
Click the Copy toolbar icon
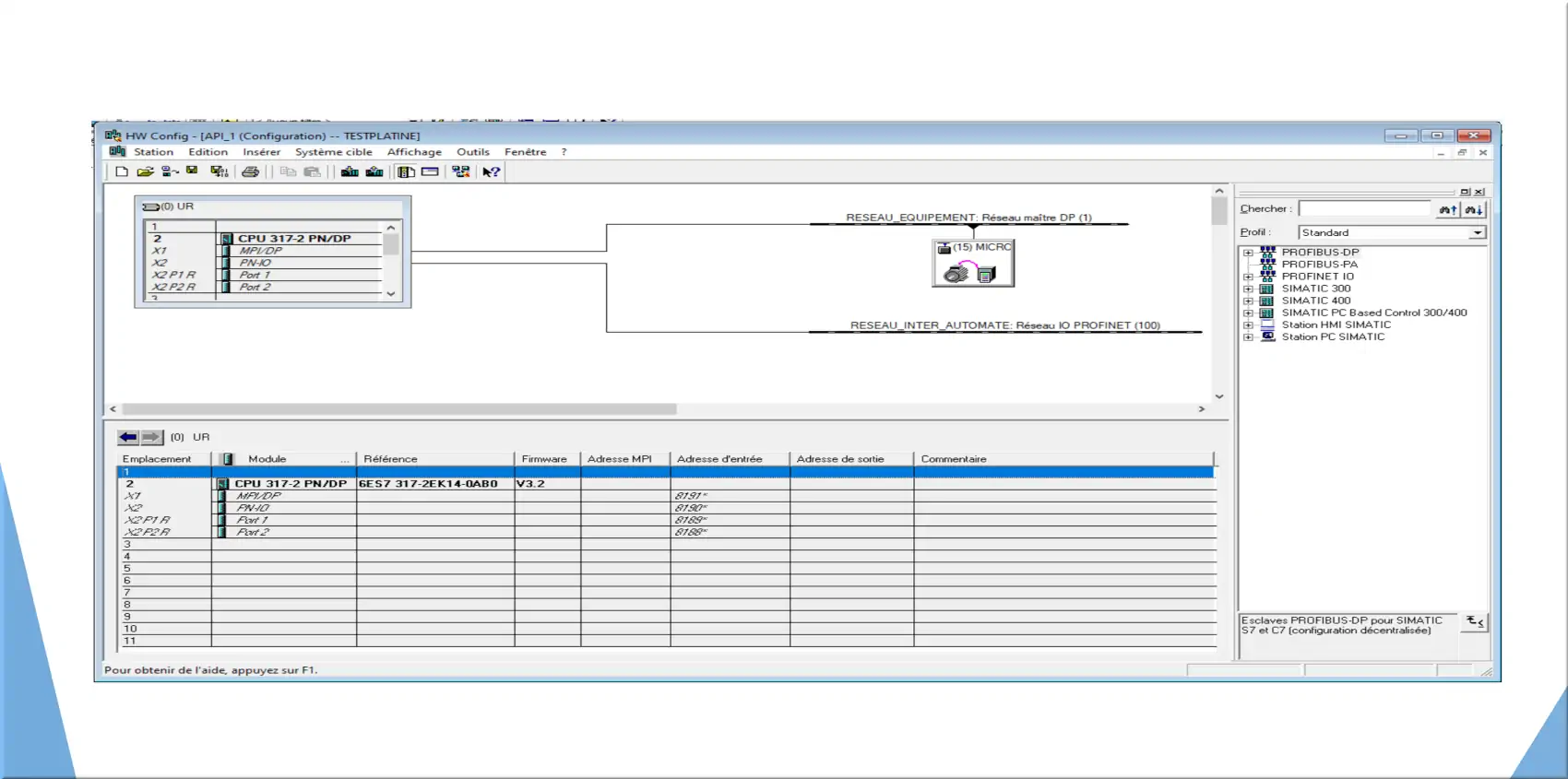(x=288, y=171)
